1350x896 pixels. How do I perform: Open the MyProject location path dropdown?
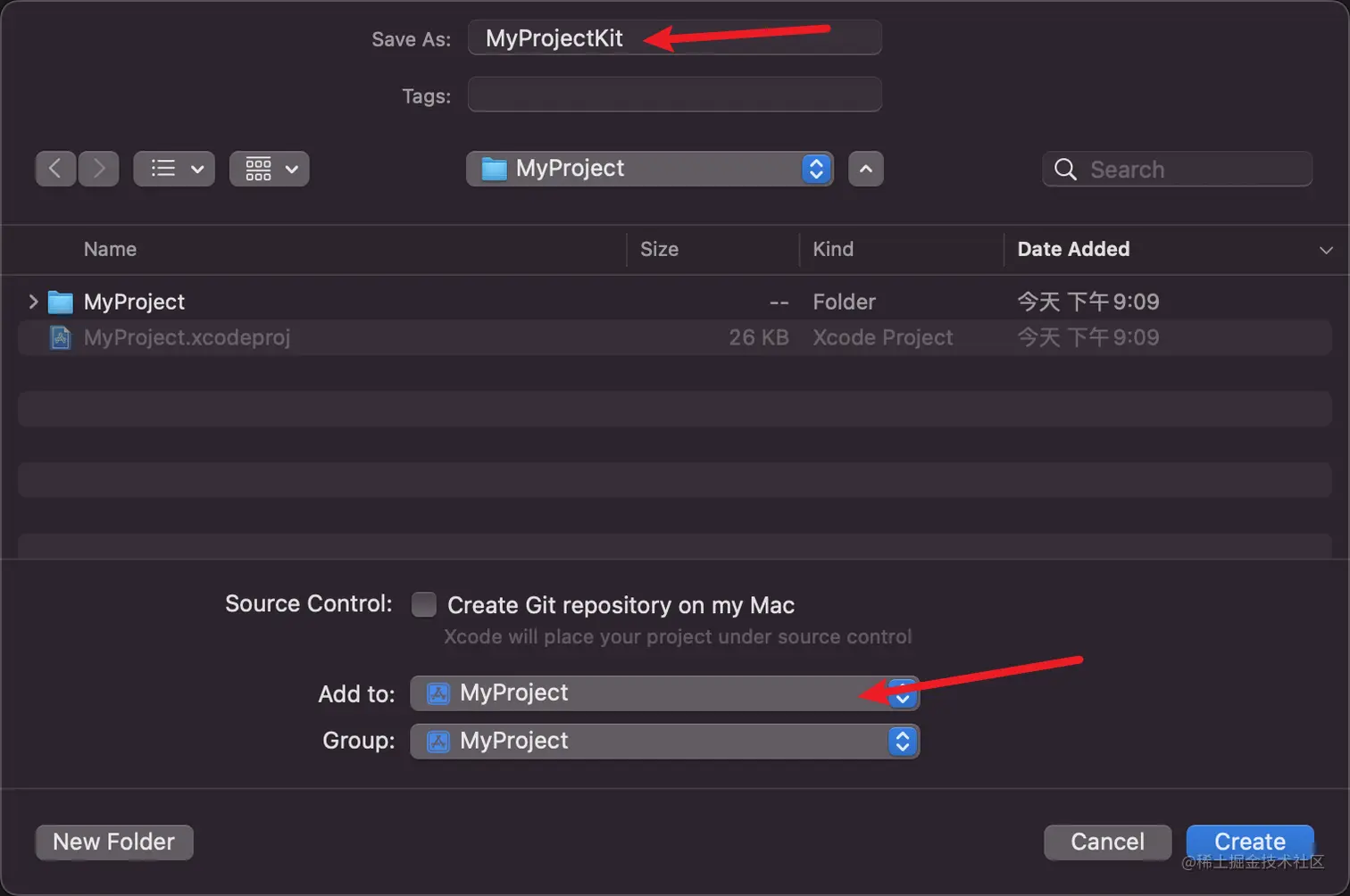coord(649,169)
